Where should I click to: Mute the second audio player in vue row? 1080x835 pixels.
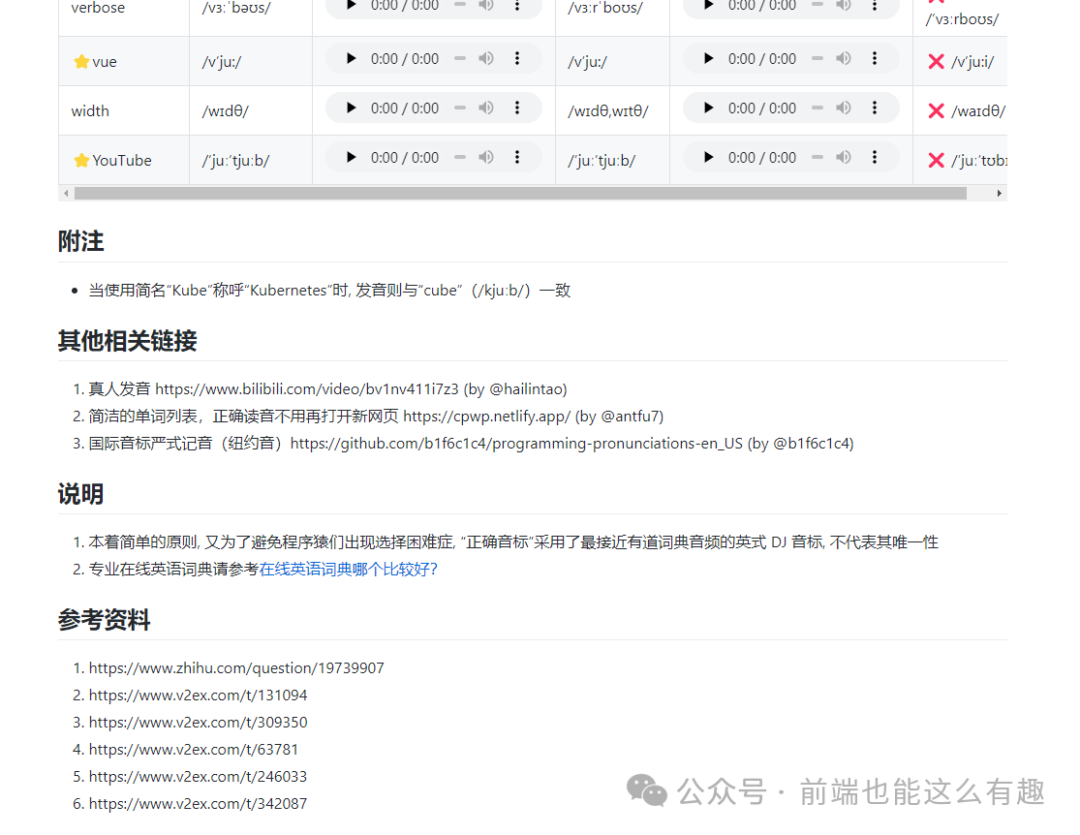843,59
